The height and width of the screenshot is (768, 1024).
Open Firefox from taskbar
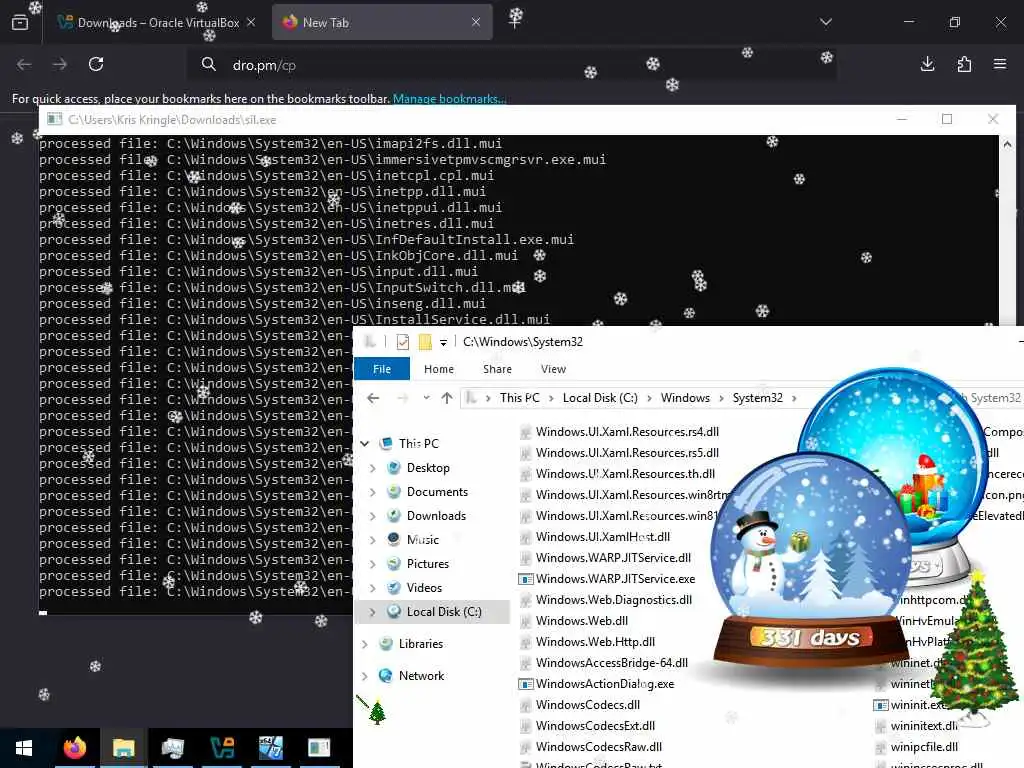(x=74, y=748)
